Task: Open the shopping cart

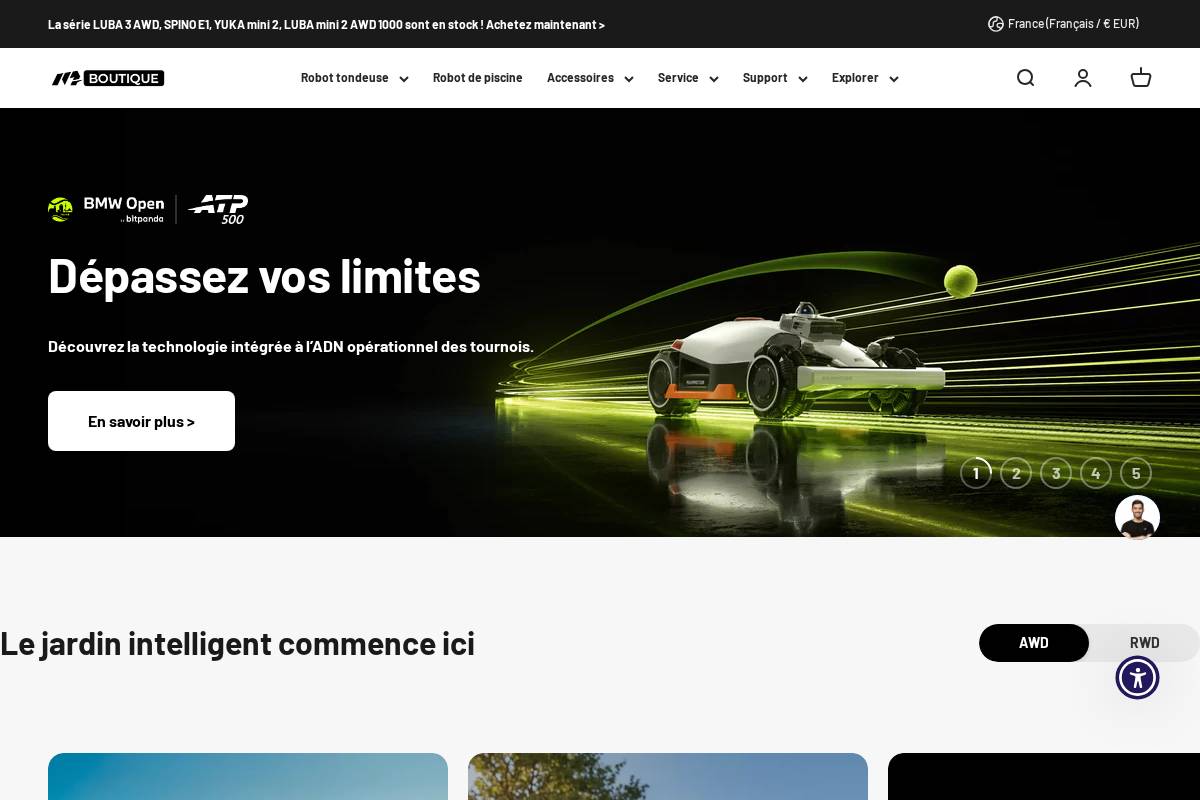Action: pos(1140,78)
